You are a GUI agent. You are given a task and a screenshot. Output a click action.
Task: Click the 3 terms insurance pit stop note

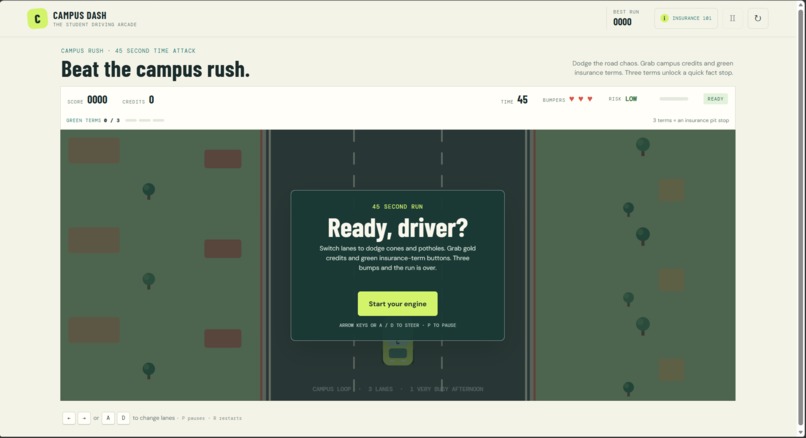pyautogui.click(x=691, y=120)
